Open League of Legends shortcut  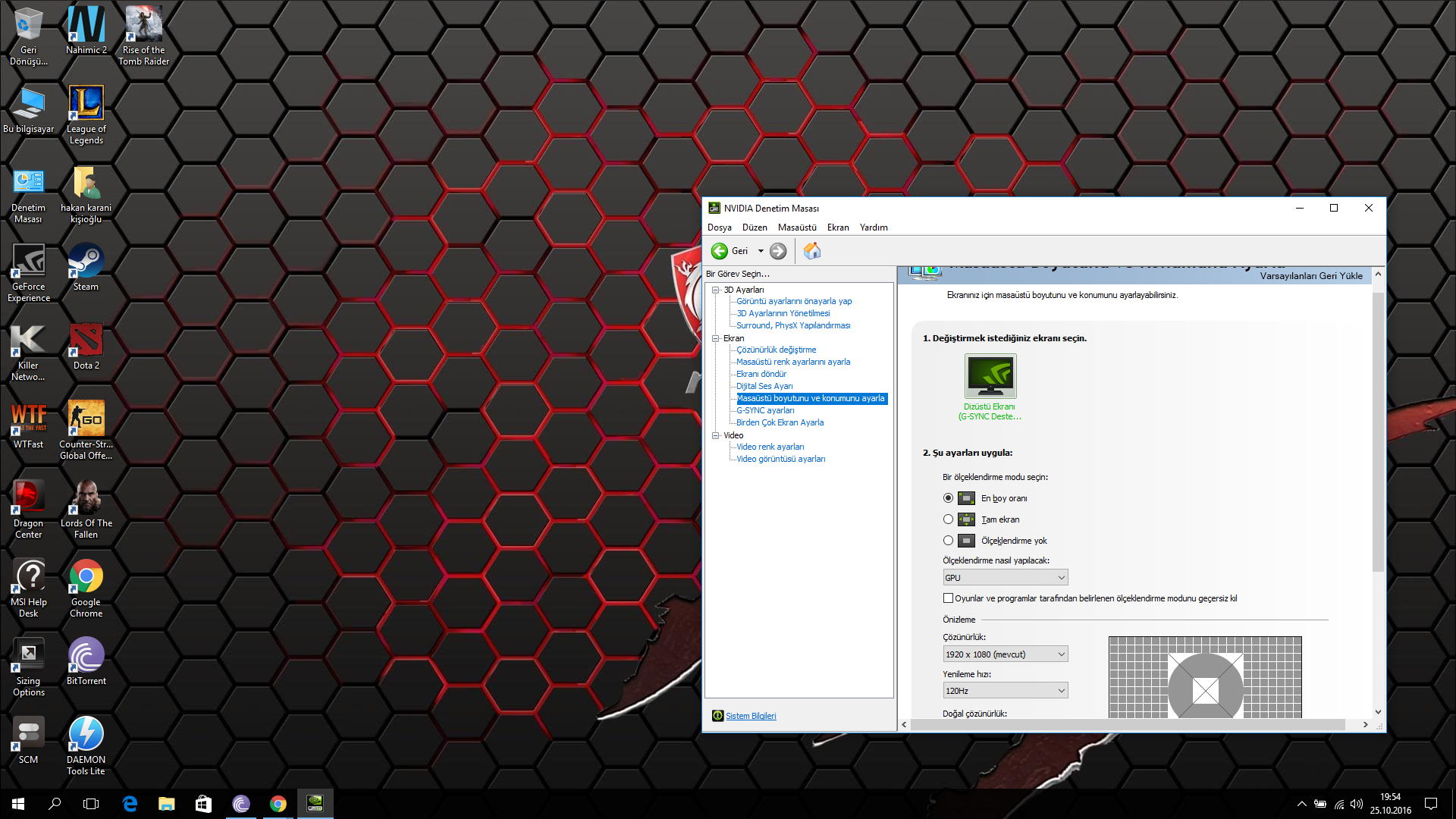pyautogui.click(x=86, y=115)
